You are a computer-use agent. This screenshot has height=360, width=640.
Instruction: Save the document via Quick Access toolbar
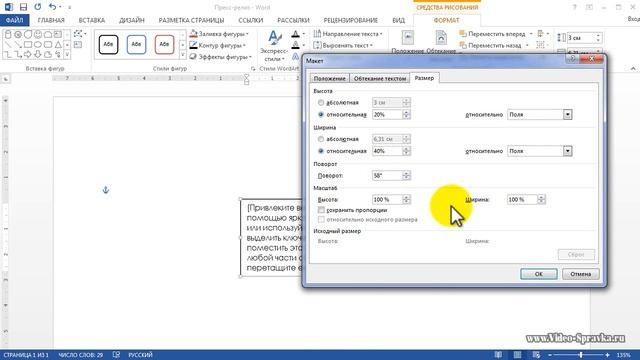click(x=23, y=7)
